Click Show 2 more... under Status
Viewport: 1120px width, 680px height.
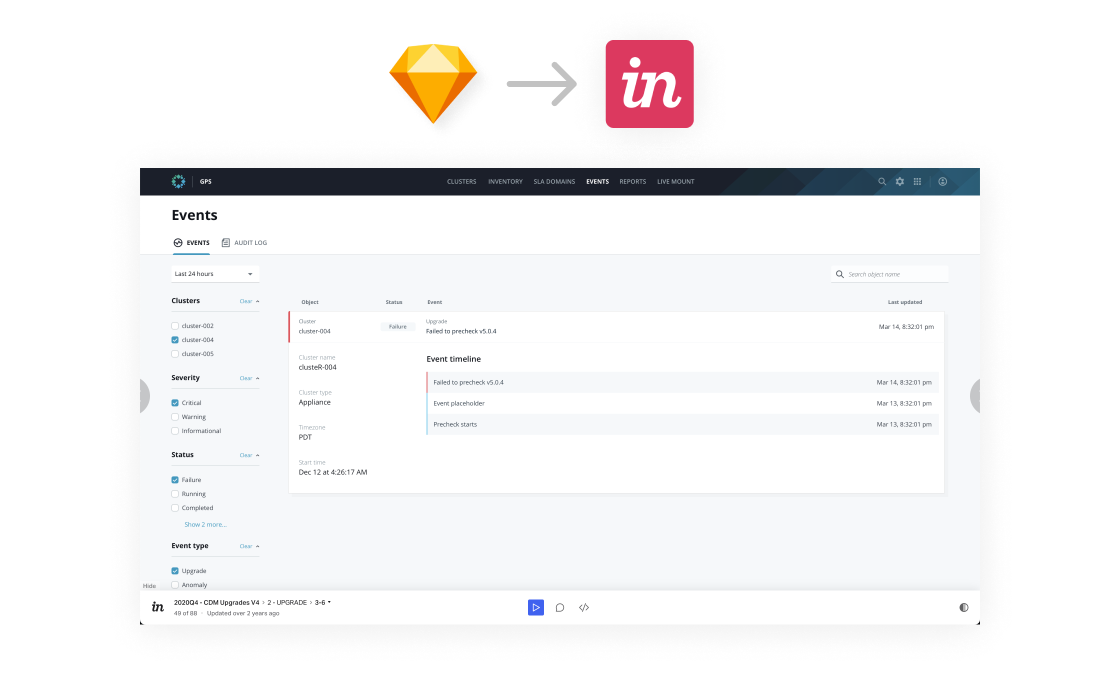click(205, 524)
